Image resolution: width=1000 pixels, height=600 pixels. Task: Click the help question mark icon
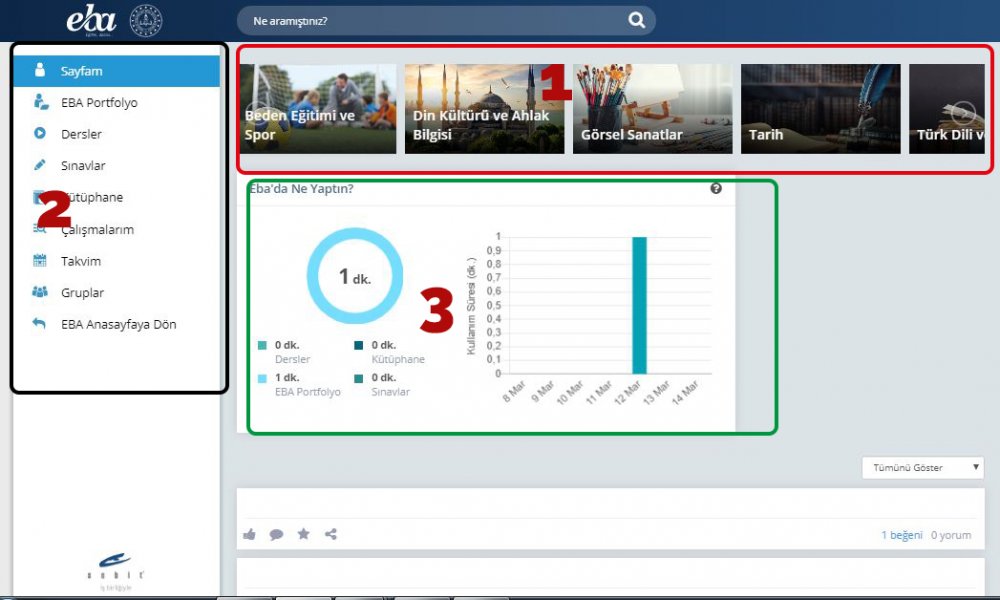click(x=716, y=188)
